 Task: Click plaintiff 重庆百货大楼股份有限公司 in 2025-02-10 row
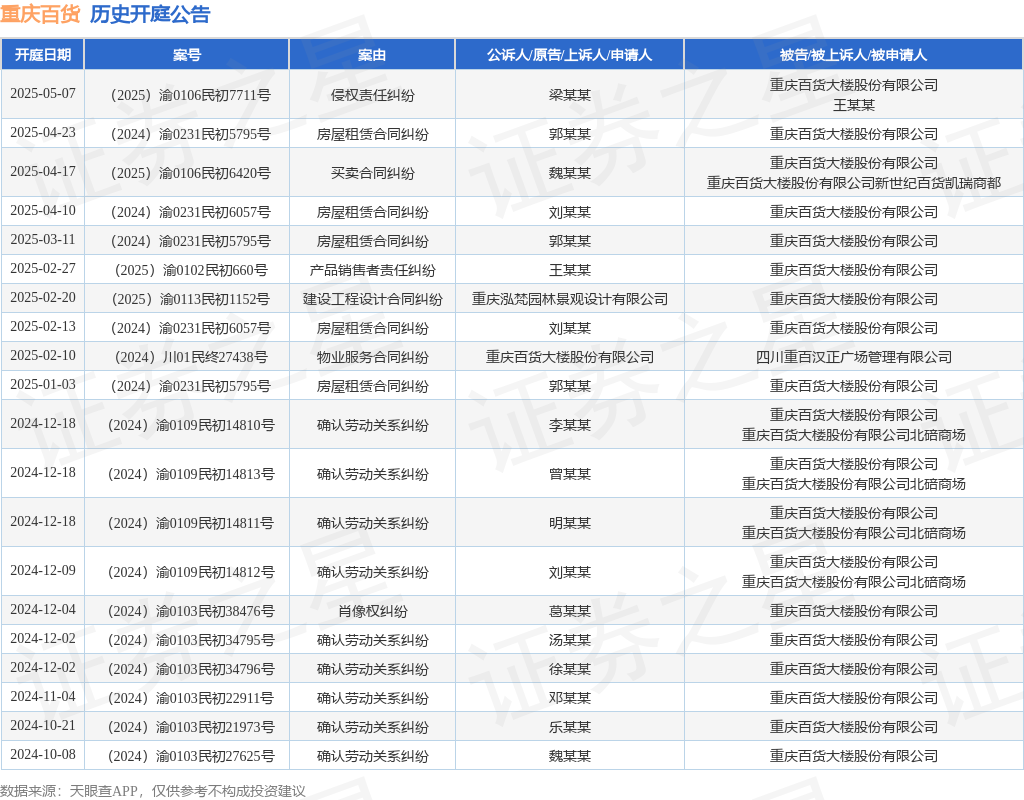569,357
